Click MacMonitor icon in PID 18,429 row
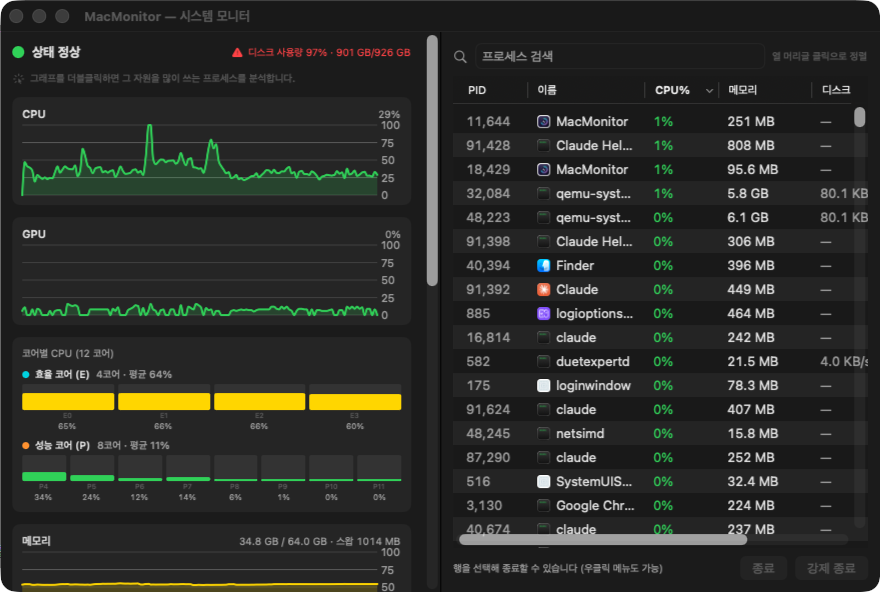The height and width of the screenshot is (592, 880). point(543,169)
